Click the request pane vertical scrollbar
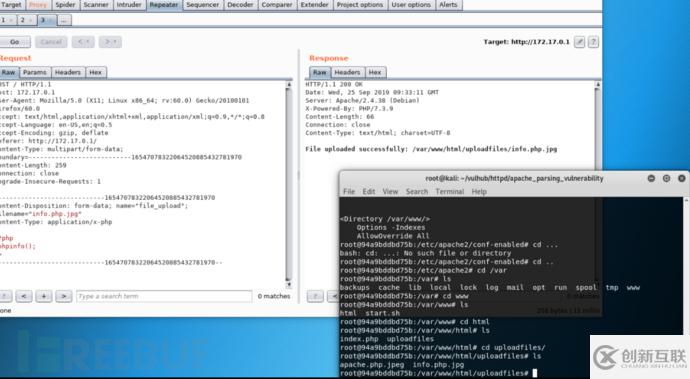This screenshot has height=379, width=690. point(289,184)
